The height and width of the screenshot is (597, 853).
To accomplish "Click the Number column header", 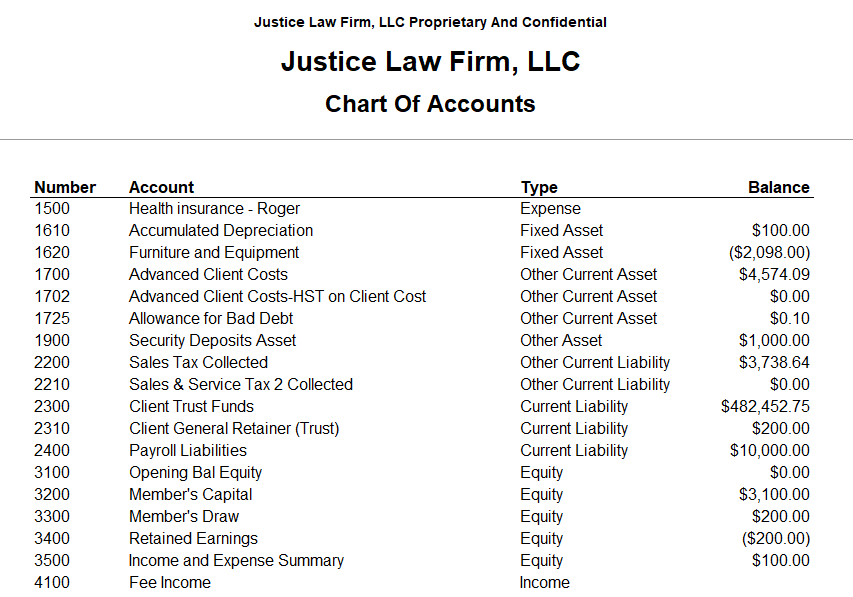I will (65, 187).
